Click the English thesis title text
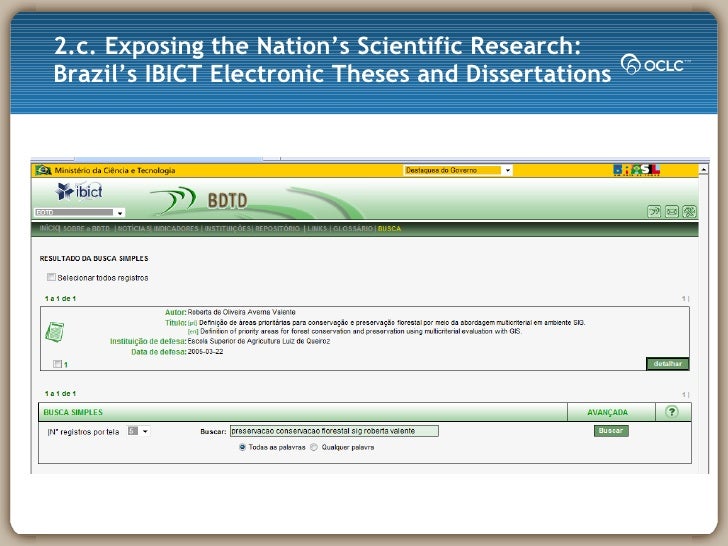The image size is (728, 546). point(361,332)
